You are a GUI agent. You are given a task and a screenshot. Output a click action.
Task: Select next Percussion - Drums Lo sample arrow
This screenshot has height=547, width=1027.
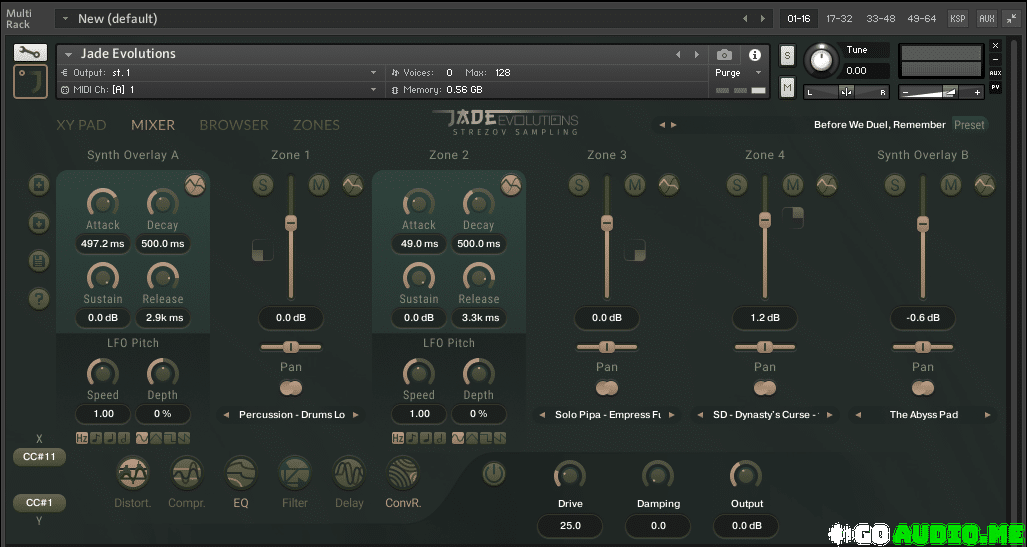point(356,415)
